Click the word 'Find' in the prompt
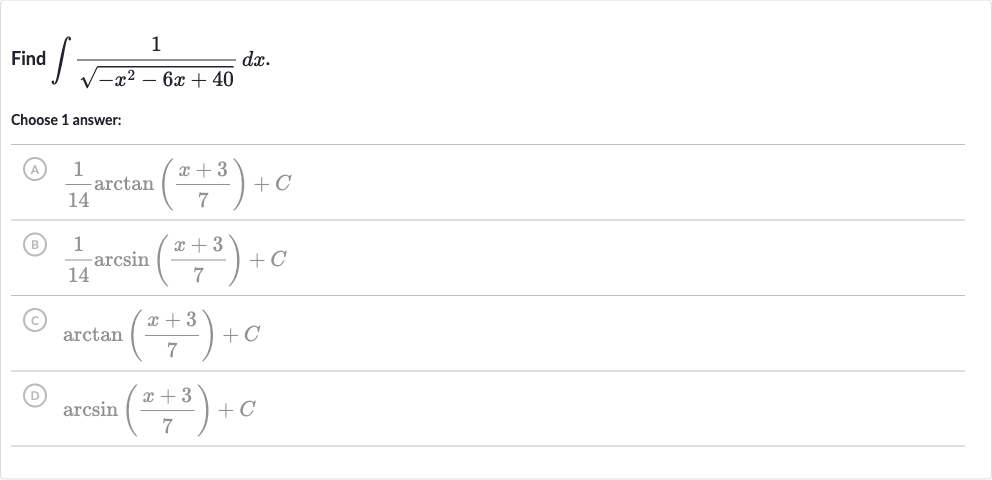This screenshot has height=480, width=992. [x=28, y=59]
